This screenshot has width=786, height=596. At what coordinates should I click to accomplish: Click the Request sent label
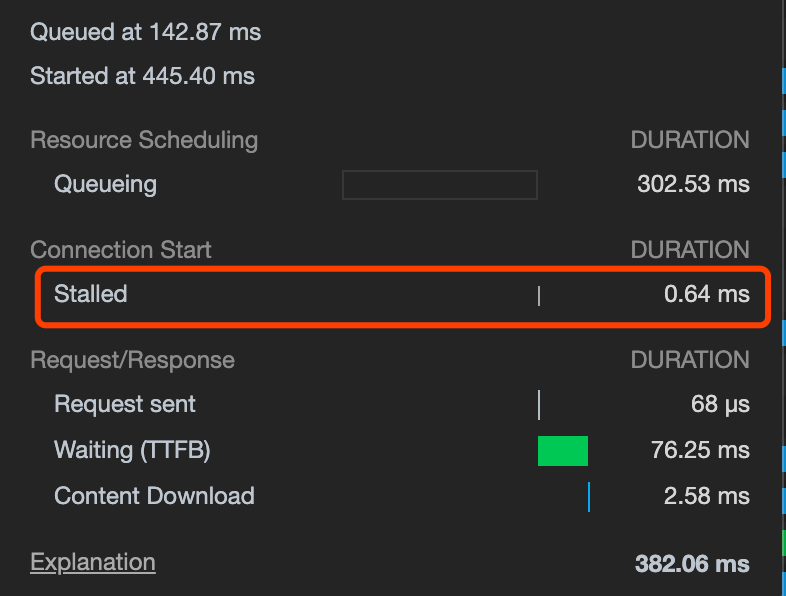click(125, 404)
